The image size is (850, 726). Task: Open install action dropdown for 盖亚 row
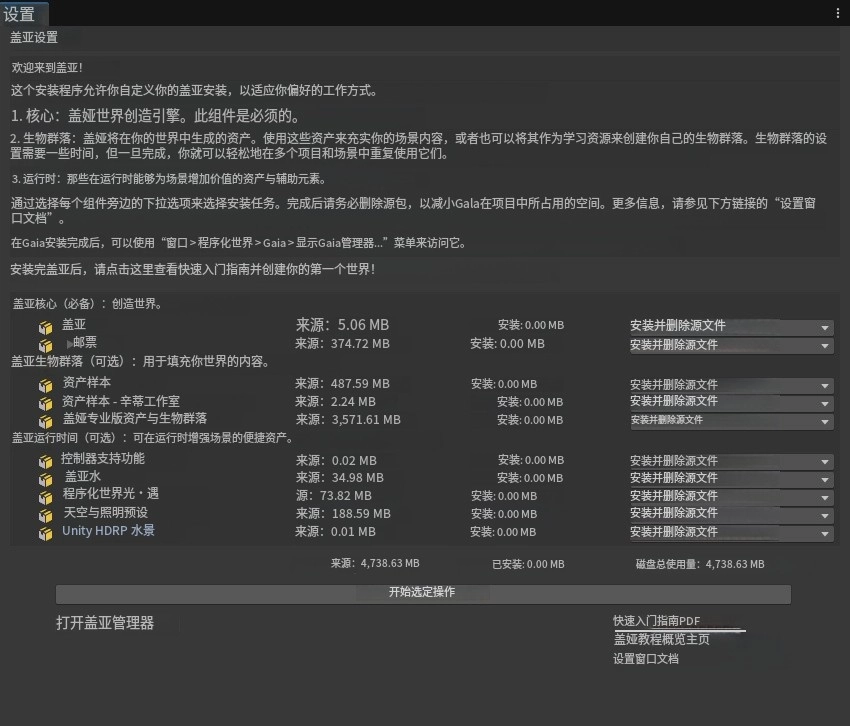pyautogui.click(x=731, y=326)
